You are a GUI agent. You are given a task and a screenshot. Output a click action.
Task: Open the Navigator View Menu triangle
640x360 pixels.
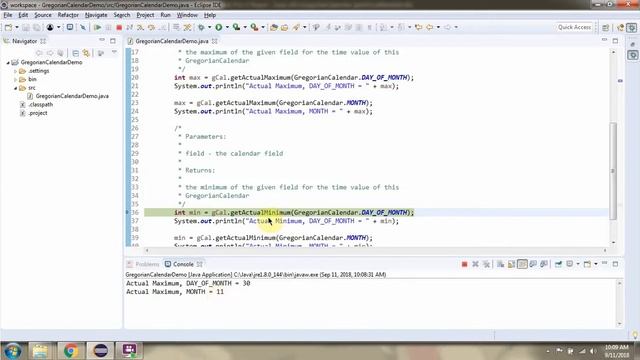[x=114, y=53]
